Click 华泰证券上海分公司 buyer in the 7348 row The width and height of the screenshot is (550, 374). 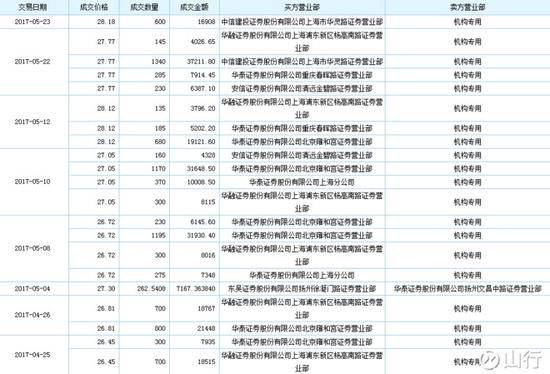(302, 275)
